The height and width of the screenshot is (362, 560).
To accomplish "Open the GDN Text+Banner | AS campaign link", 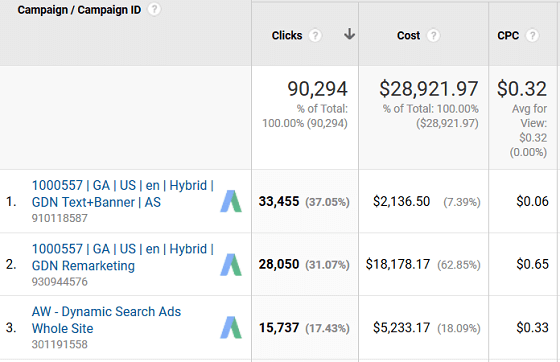I will tap(122, 194).
